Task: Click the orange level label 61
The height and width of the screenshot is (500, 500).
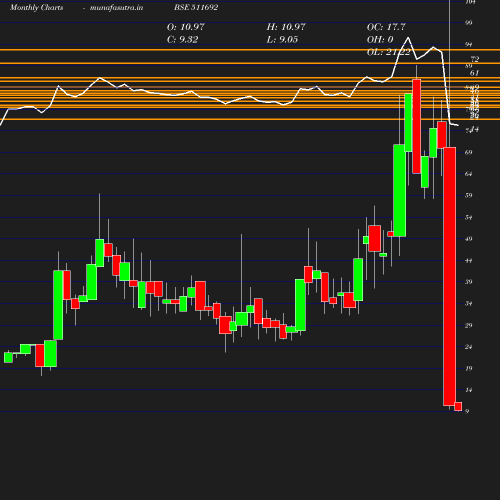Action: [474, 73]
